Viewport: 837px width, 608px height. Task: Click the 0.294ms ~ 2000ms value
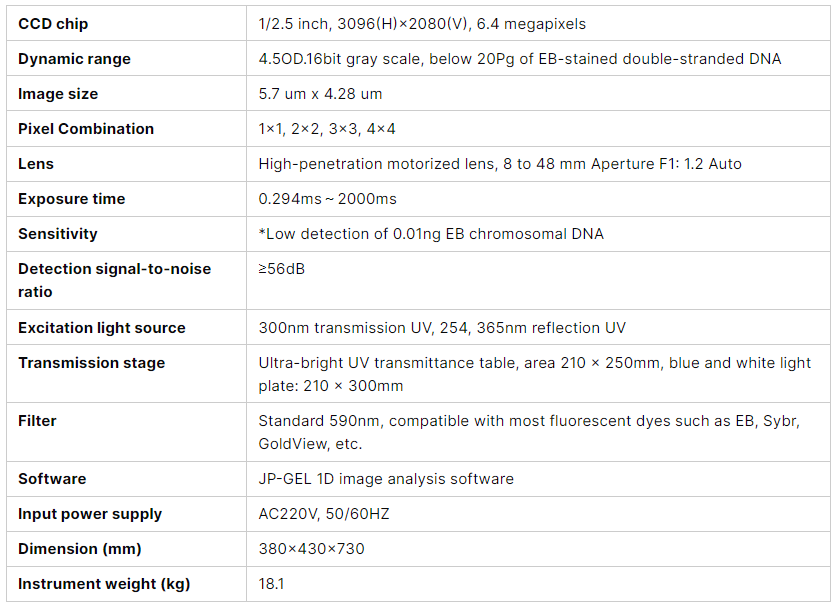(x=327, y=199)
